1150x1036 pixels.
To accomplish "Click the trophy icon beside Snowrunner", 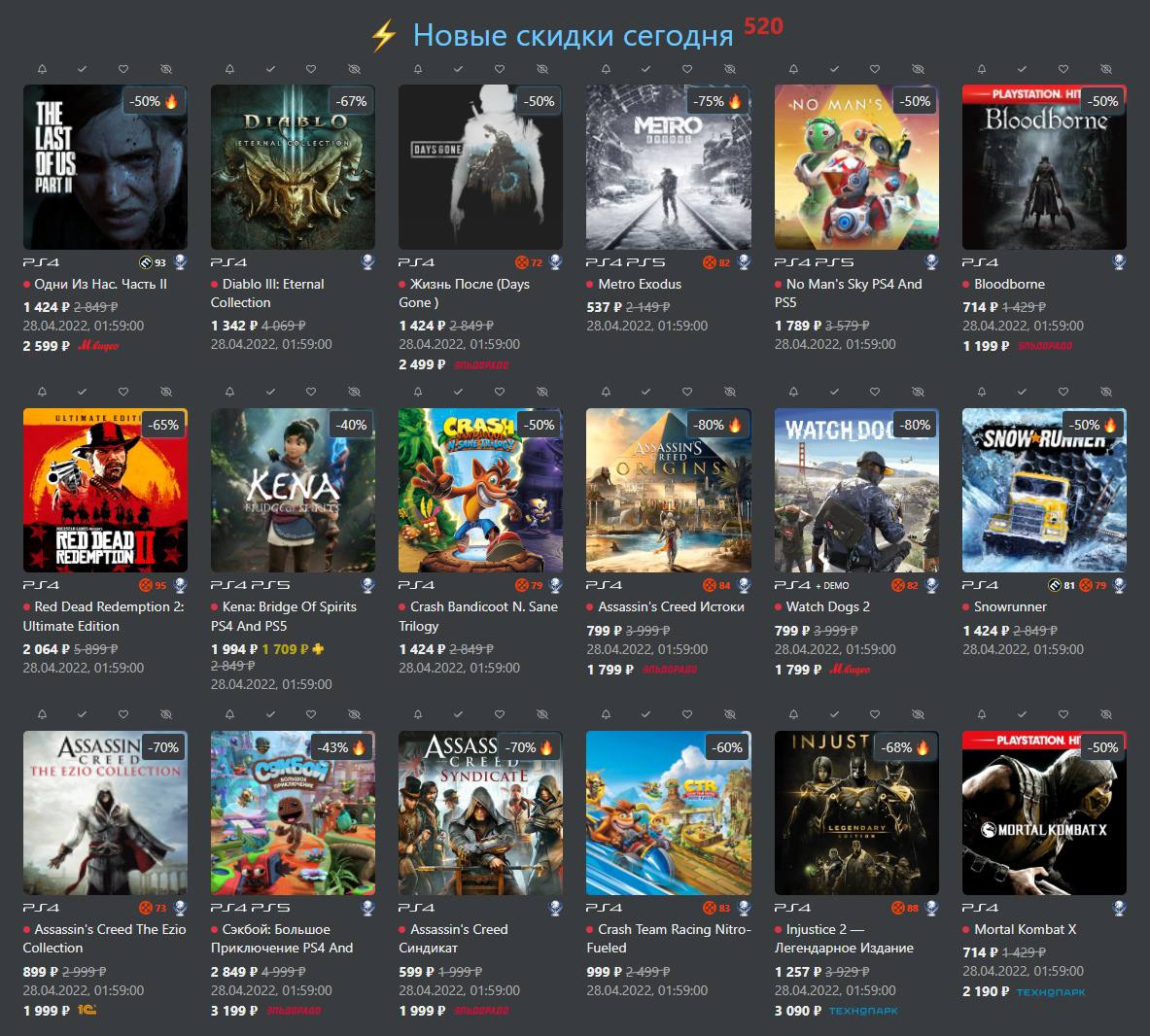I will 1119,585.
